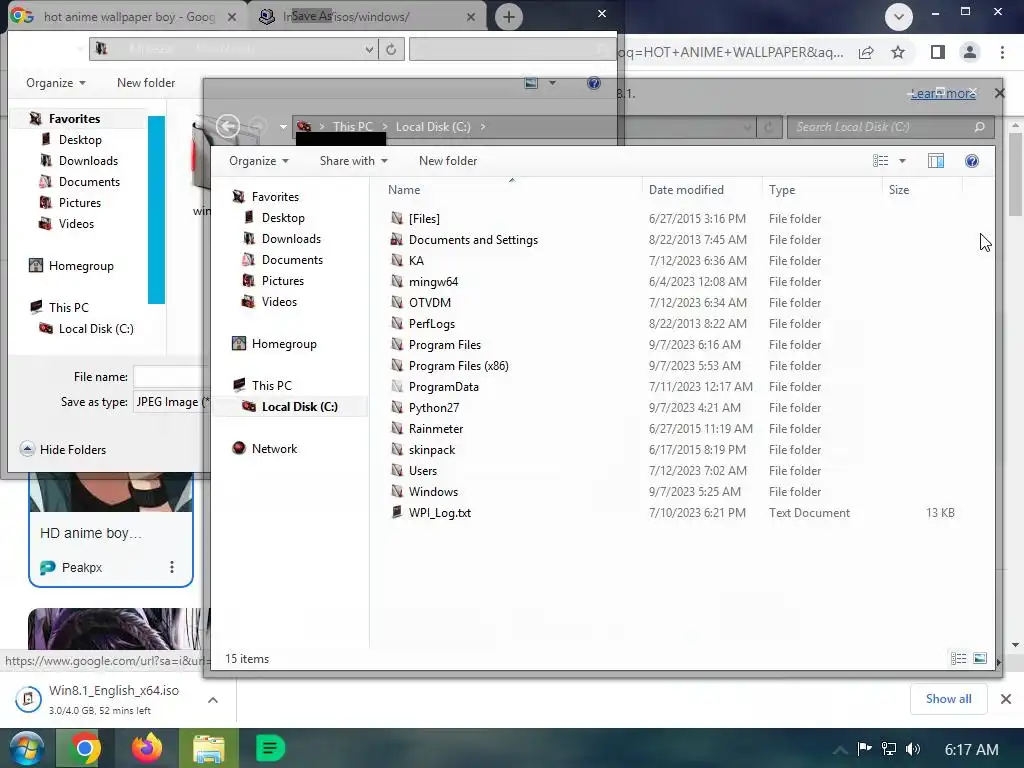Refresh the Save As dialog address bar

pyautogui.click(x=391, y=49)
